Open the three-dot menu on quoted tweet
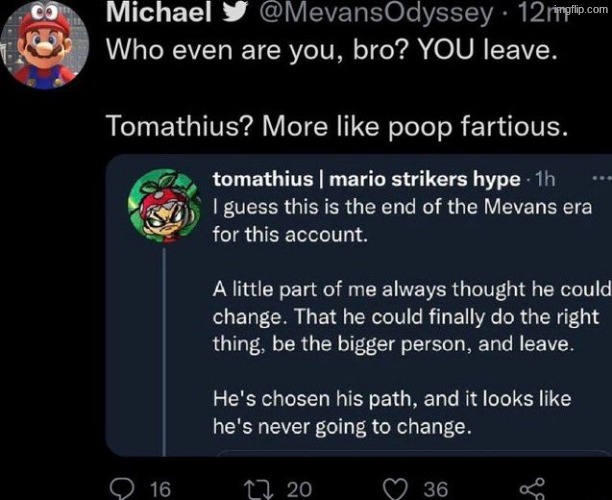The height and width of the screenshot is (500, 612). [x=600, y=179]
